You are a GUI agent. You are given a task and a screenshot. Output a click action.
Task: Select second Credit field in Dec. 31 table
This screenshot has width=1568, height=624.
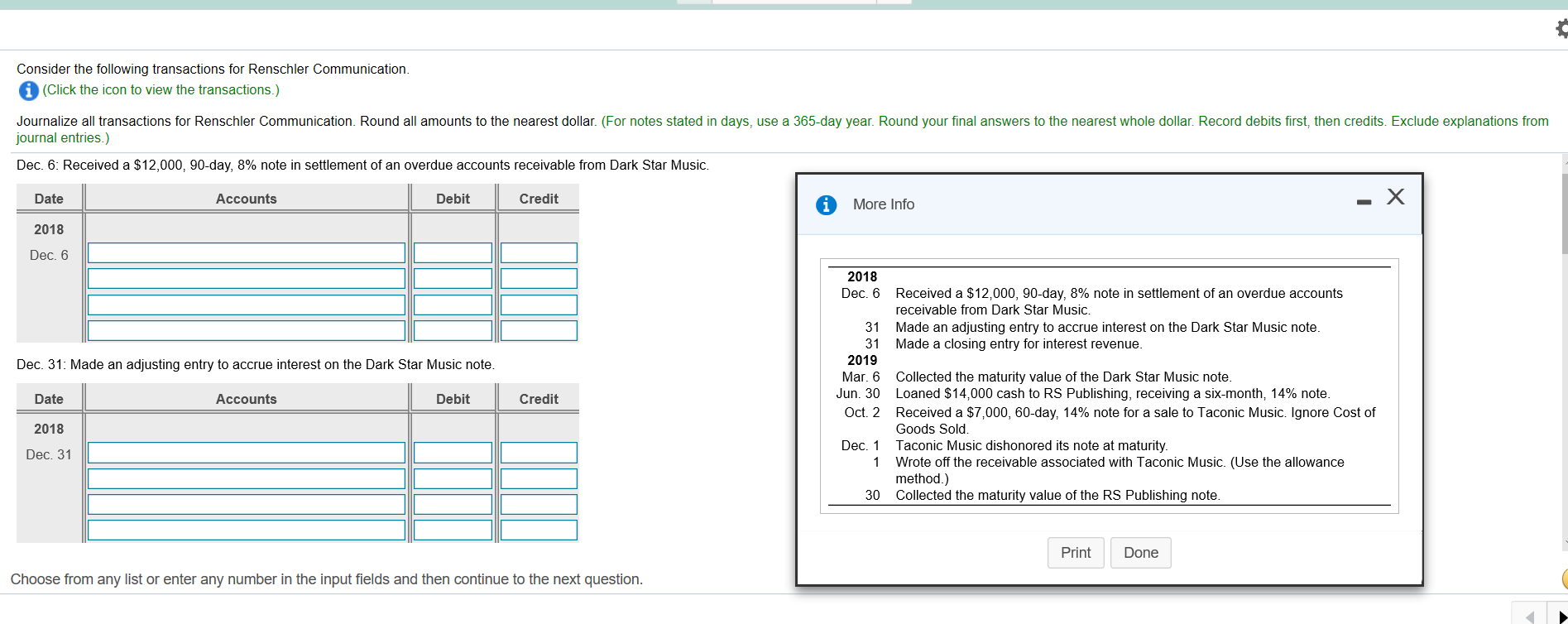(x=539, y=478)
